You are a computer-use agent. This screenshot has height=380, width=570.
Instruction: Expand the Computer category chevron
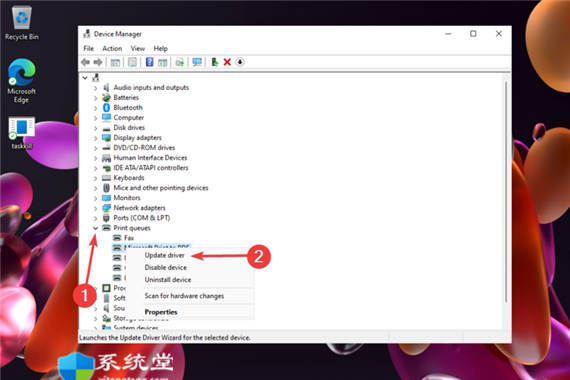click(x=95, y=118)
